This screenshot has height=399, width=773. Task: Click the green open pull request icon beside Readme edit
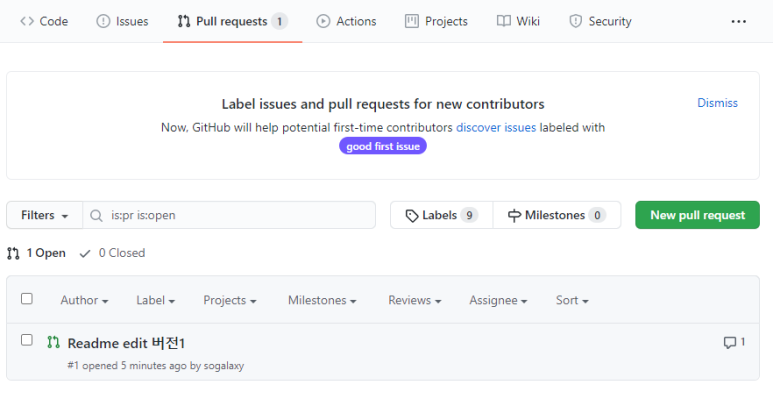point(53,342)
